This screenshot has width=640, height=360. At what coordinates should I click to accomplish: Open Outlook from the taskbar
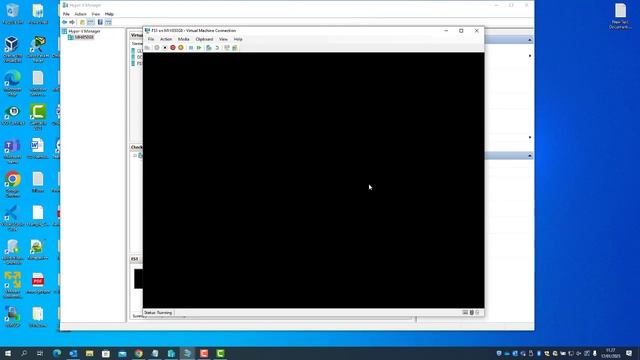point(73,353)
